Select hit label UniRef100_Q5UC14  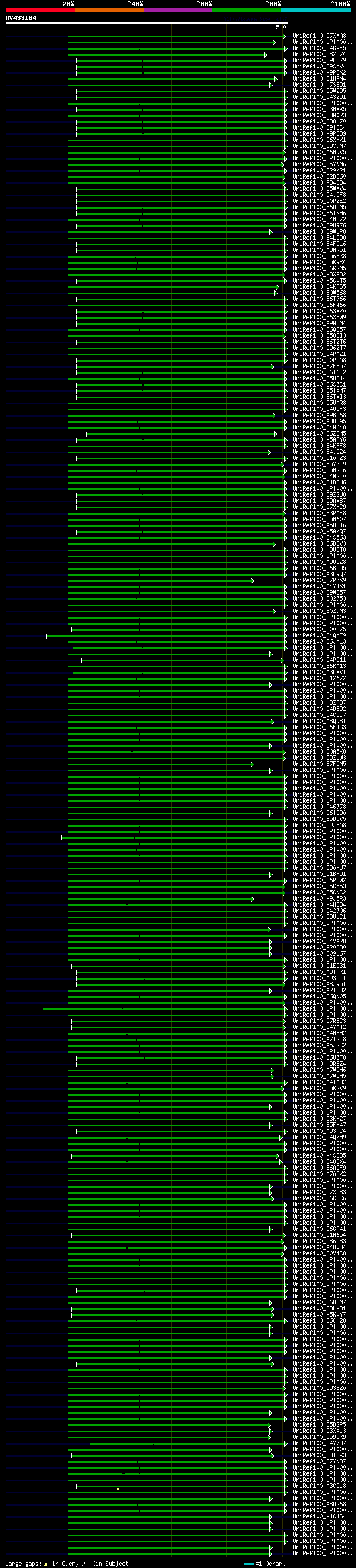319,379
